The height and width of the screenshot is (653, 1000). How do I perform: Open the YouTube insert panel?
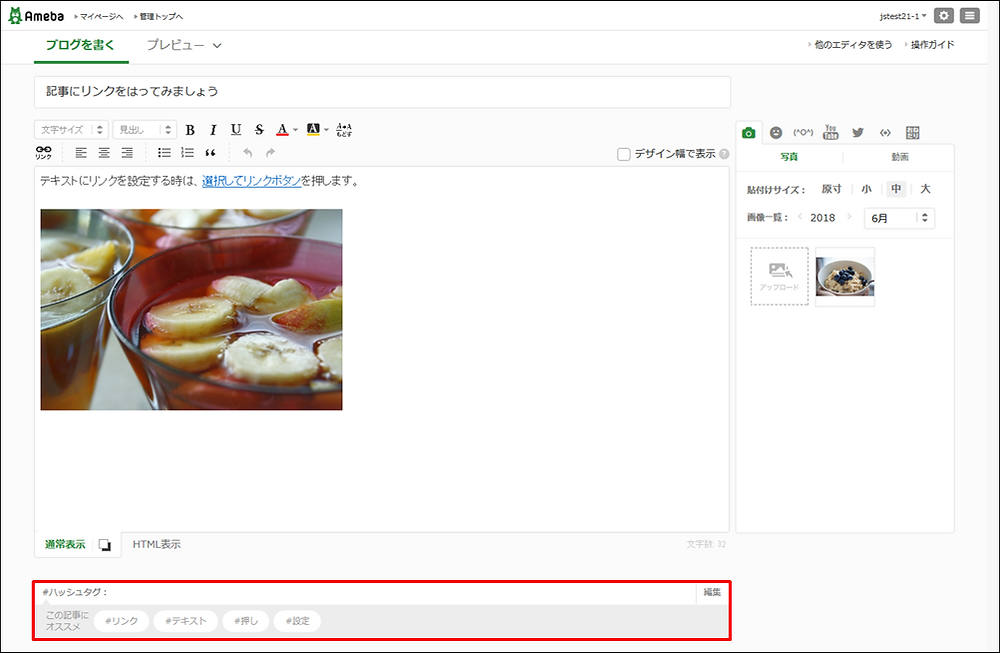[830, 132]
